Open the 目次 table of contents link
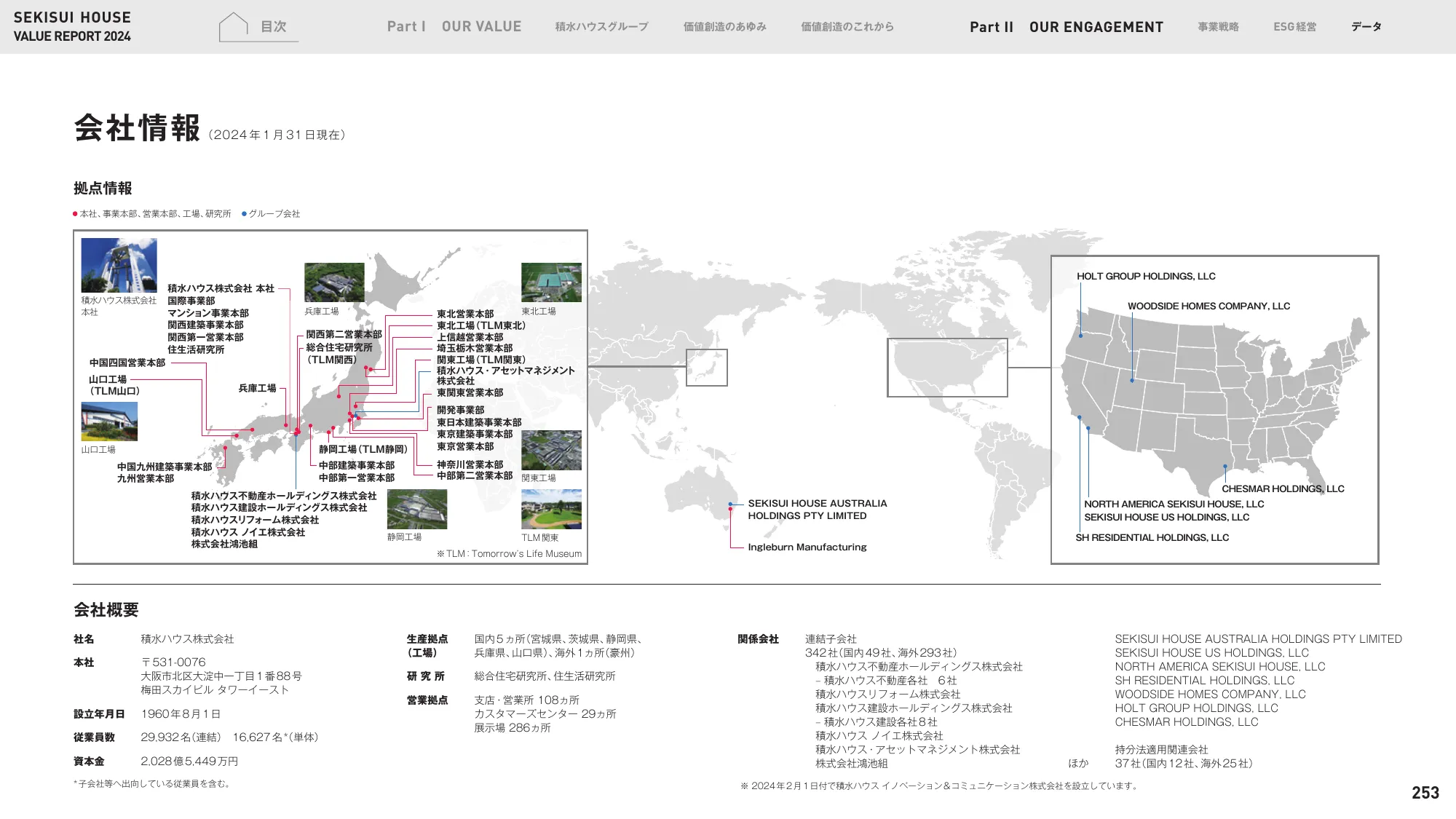Screen dimensions: 1456x819 click(273, 27)
